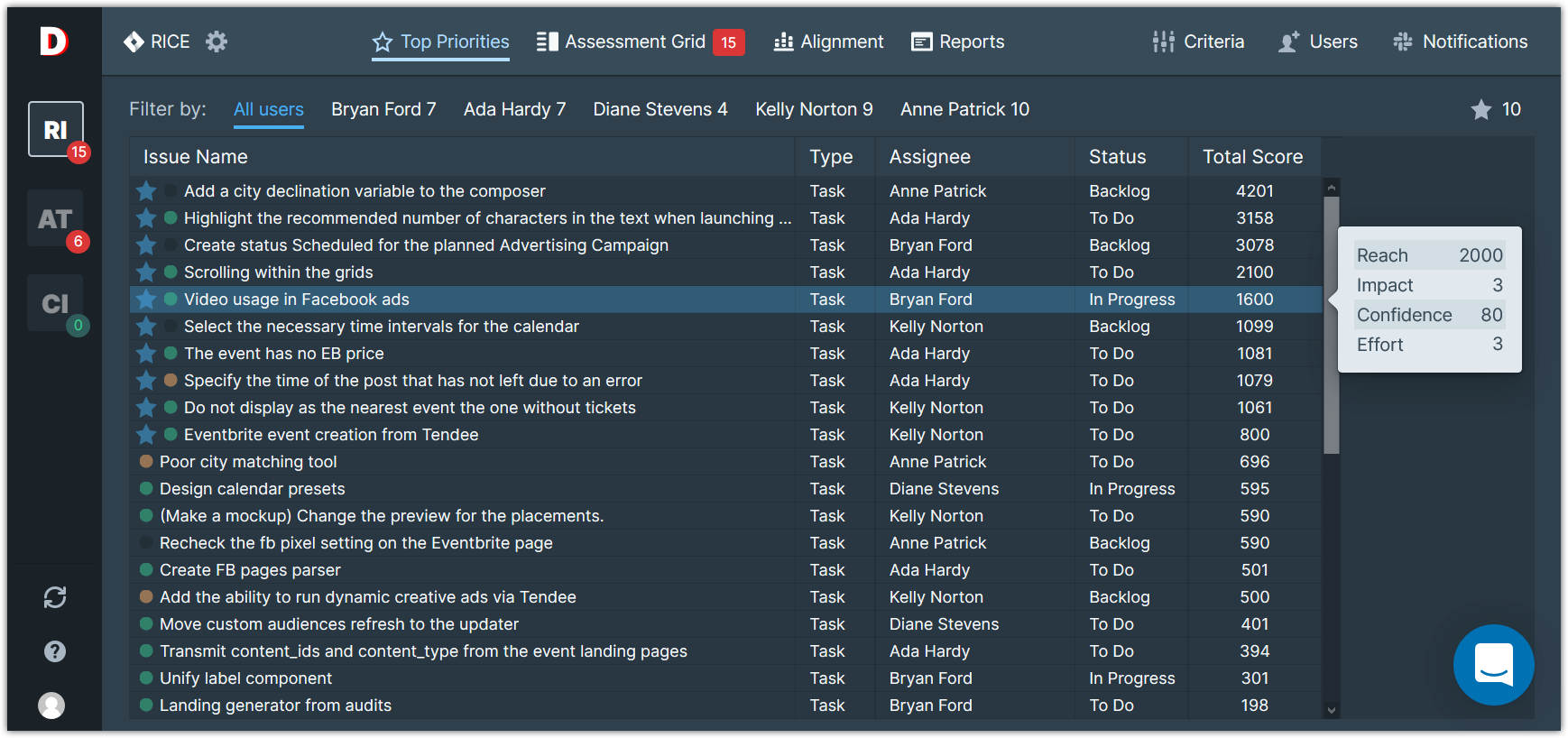Screen dimensions: 1568x738
Task: Click the refresh sync icon
Action: [55, 597]
